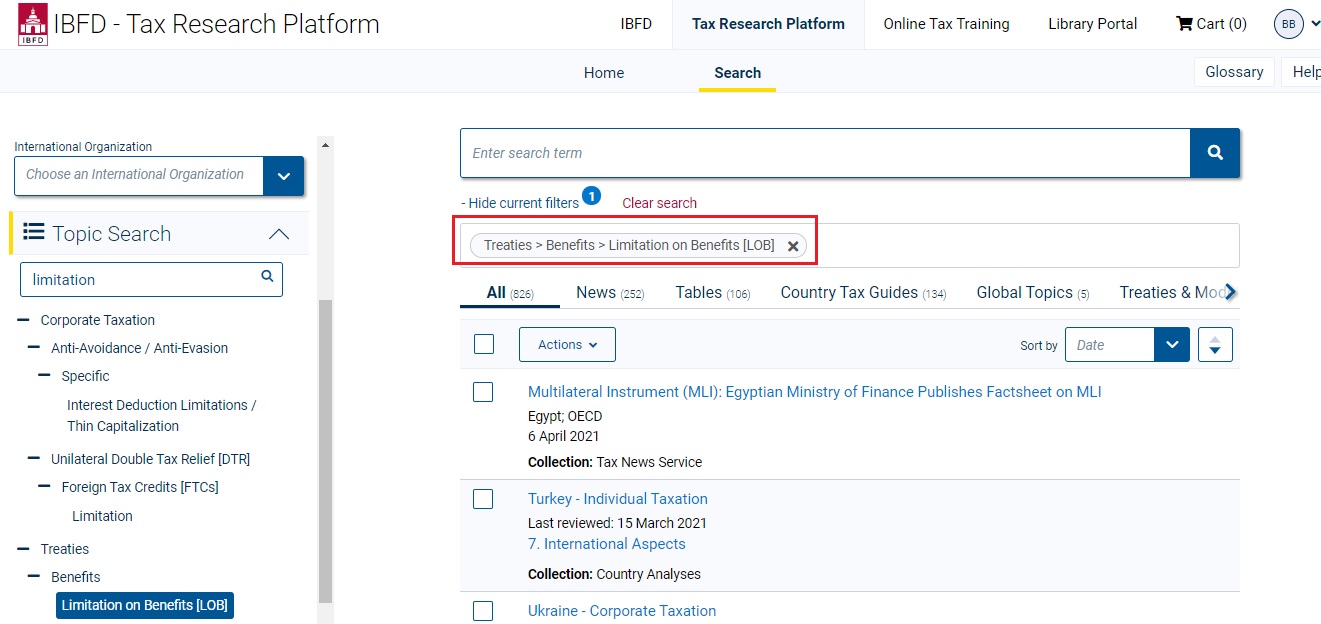Select Interest Deduction Limitations / Thin Capitalization

[162, 415]
